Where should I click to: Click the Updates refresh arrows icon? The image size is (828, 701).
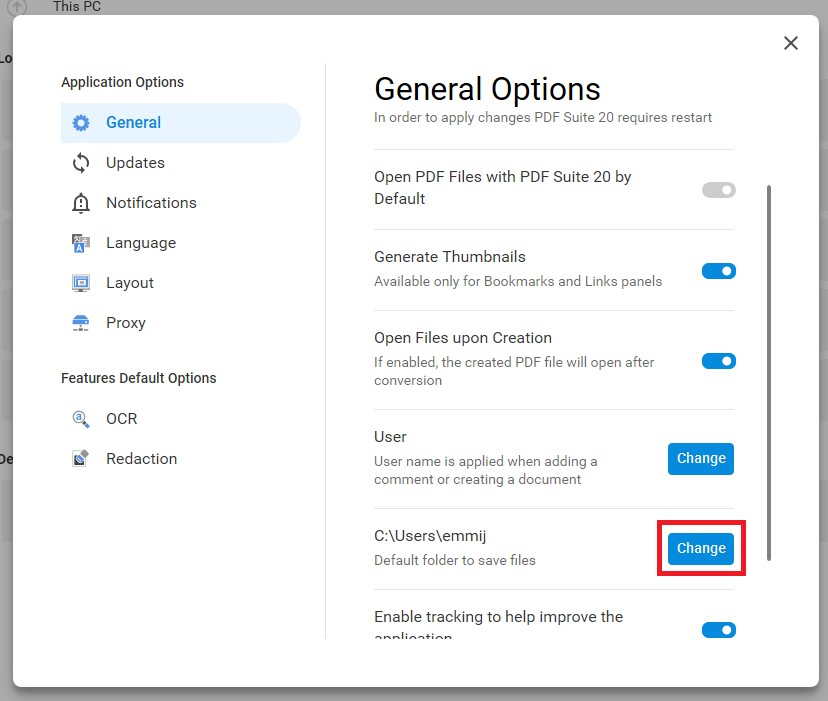[x=81, y=163]
